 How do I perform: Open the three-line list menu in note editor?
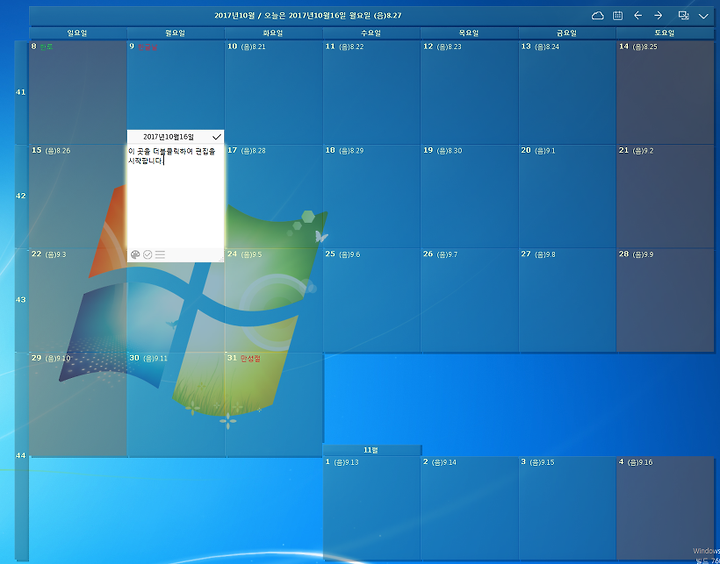pos(160,254)
